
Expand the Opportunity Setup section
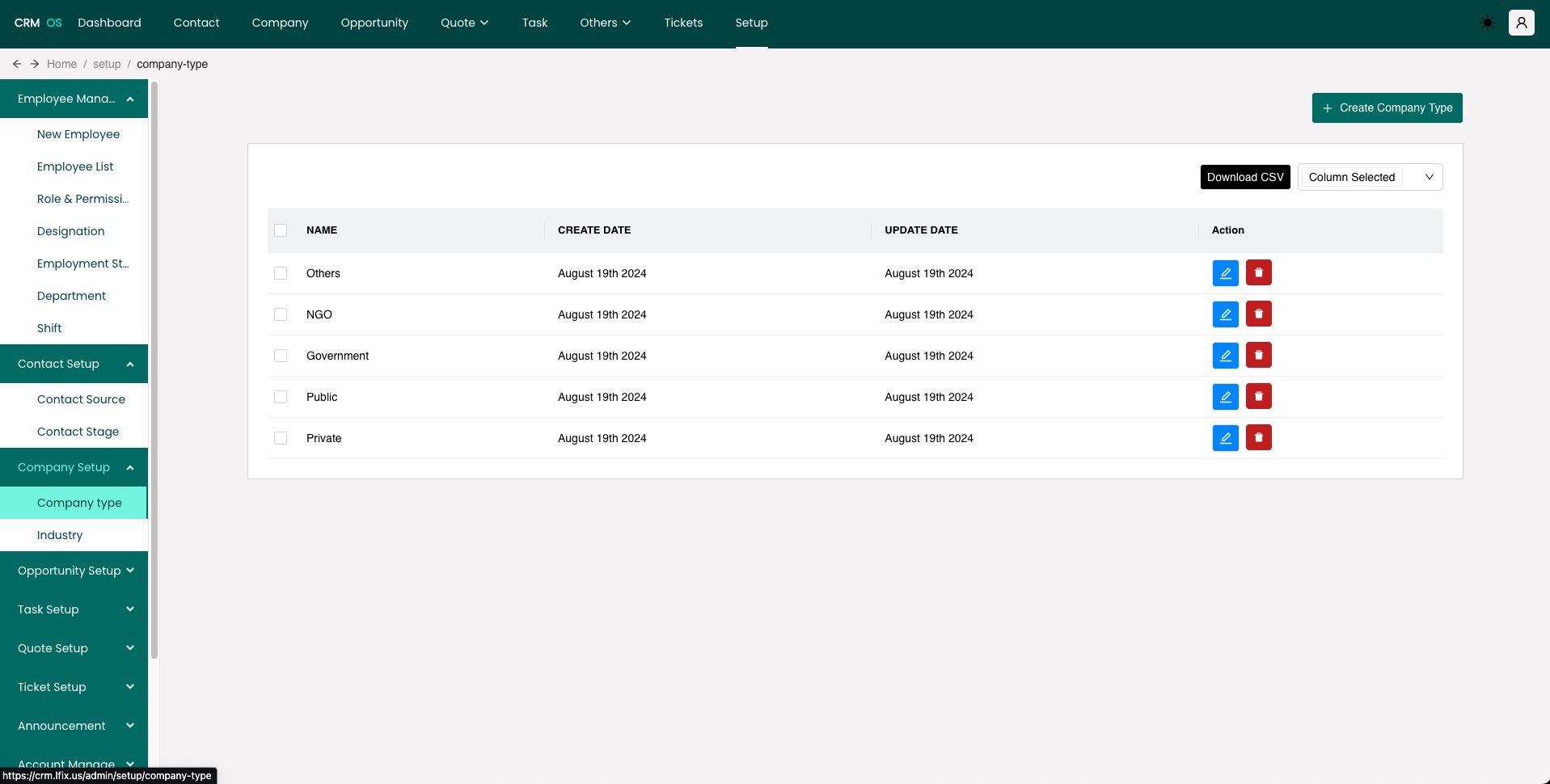click(74, 571)
